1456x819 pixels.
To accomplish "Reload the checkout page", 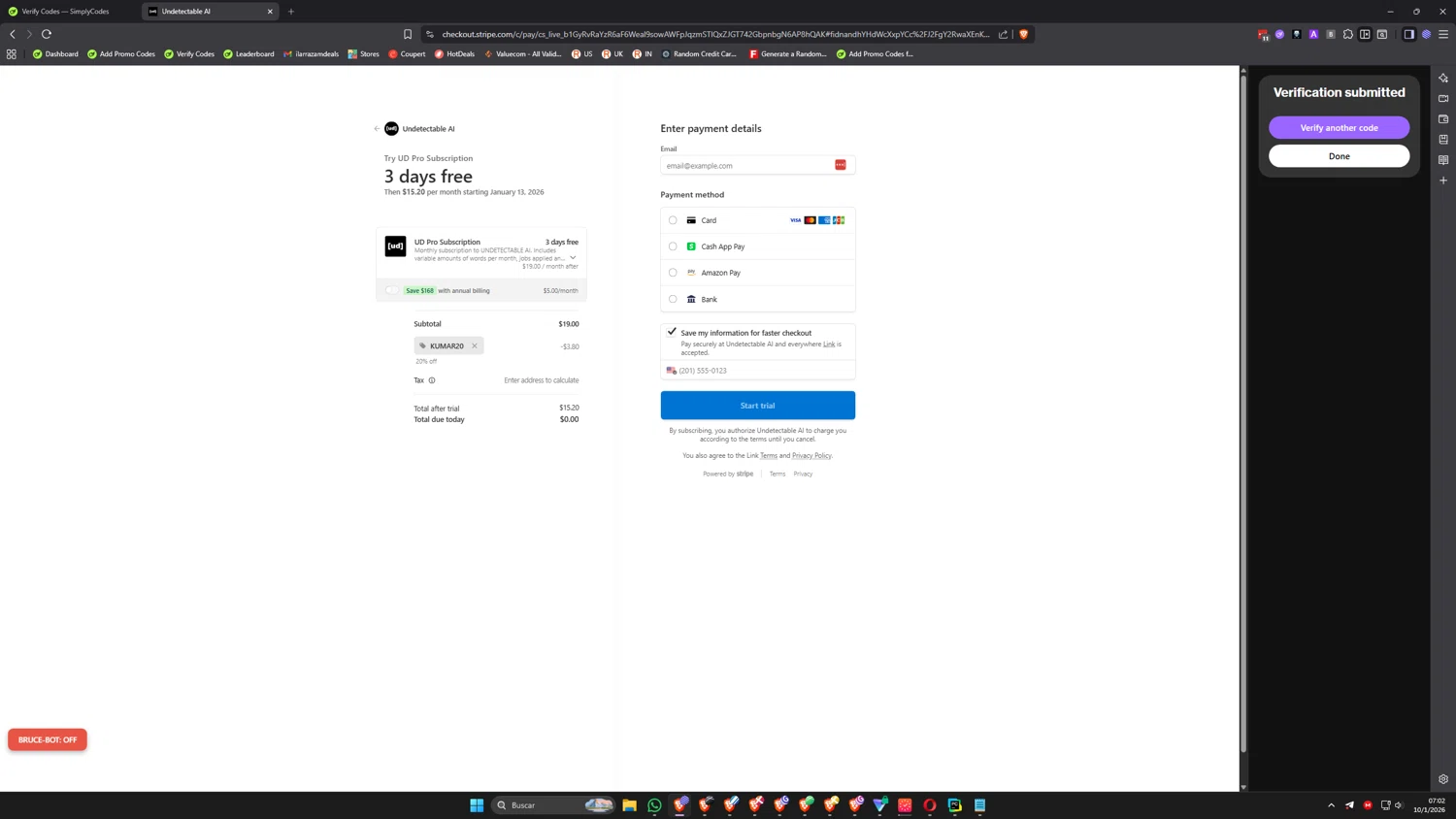I will pyautogui.click(x=47, y=34).
